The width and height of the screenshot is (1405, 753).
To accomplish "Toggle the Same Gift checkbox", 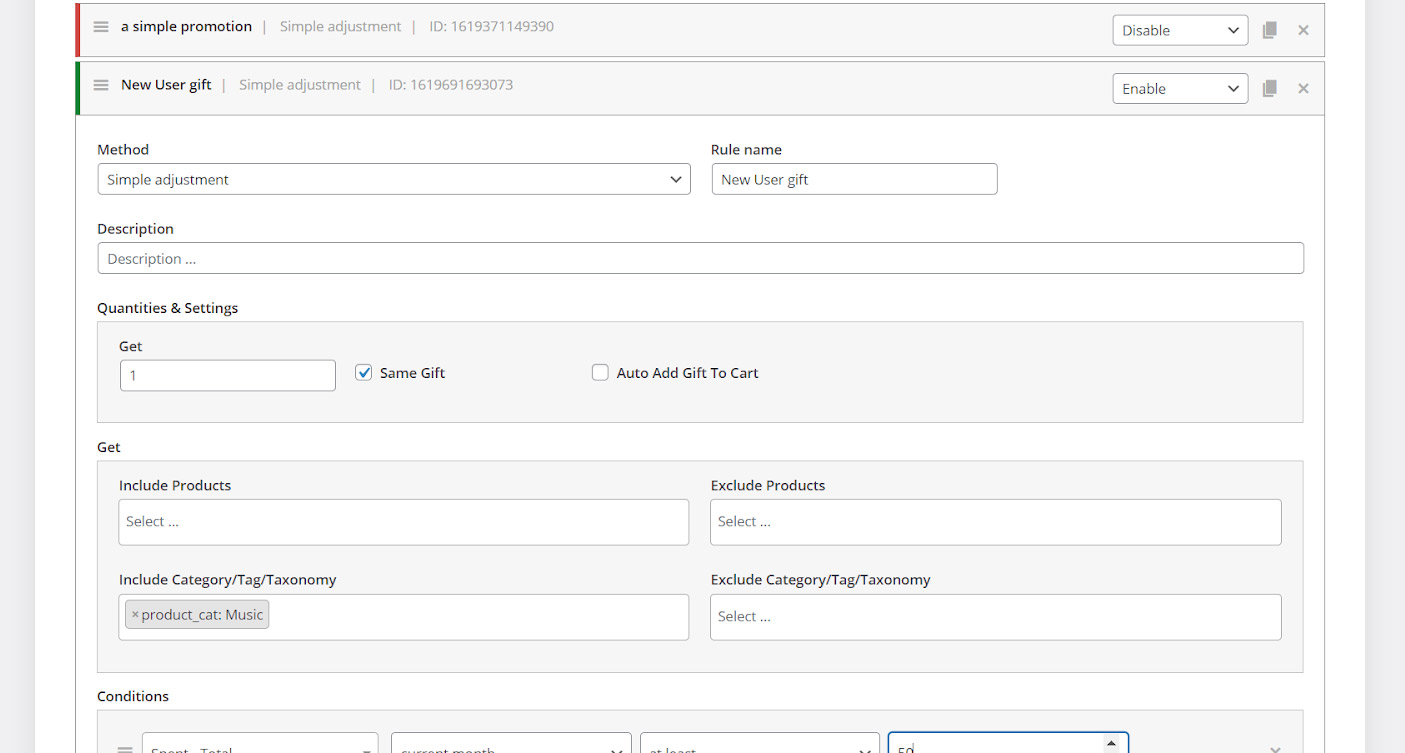I will (x=364, y=373).
